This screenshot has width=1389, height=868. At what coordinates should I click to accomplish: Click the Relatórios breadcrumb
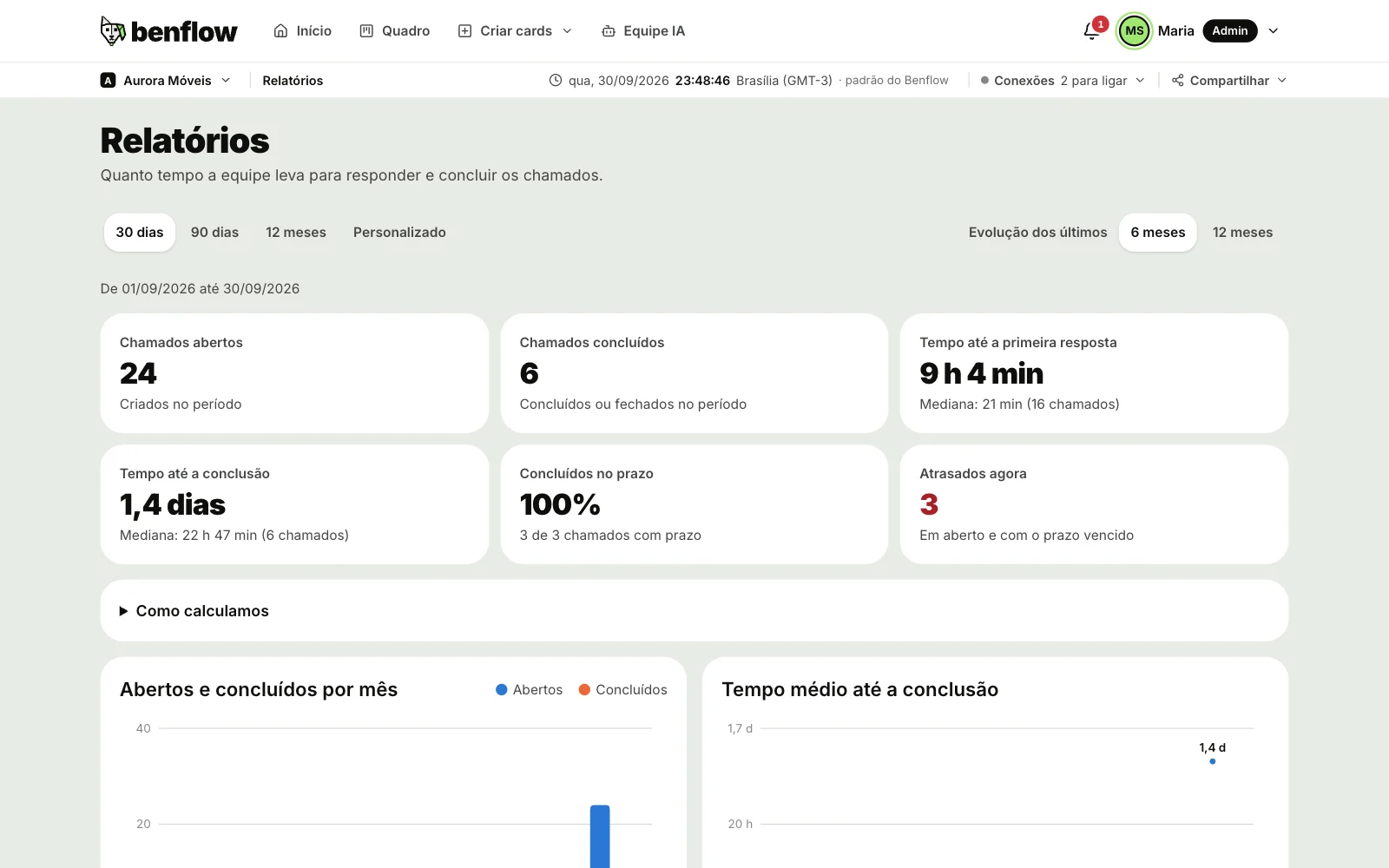coord(293,81)
